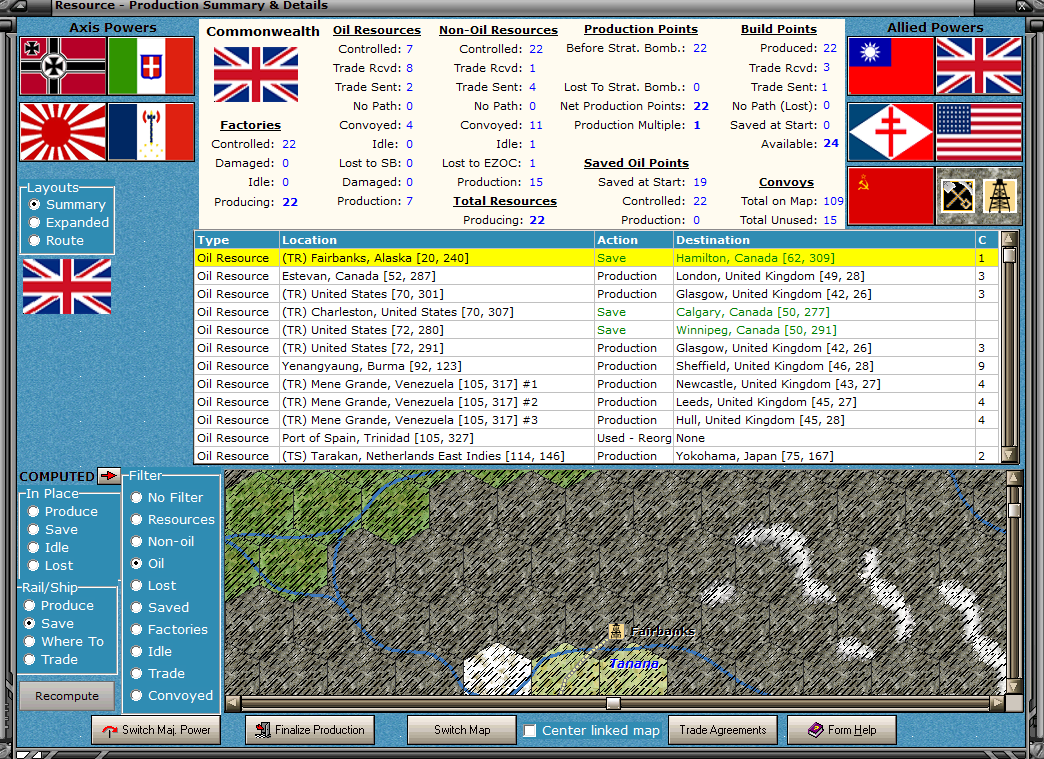
Task: Click the Union Jack below Layouts
Action: pos(67,286)
